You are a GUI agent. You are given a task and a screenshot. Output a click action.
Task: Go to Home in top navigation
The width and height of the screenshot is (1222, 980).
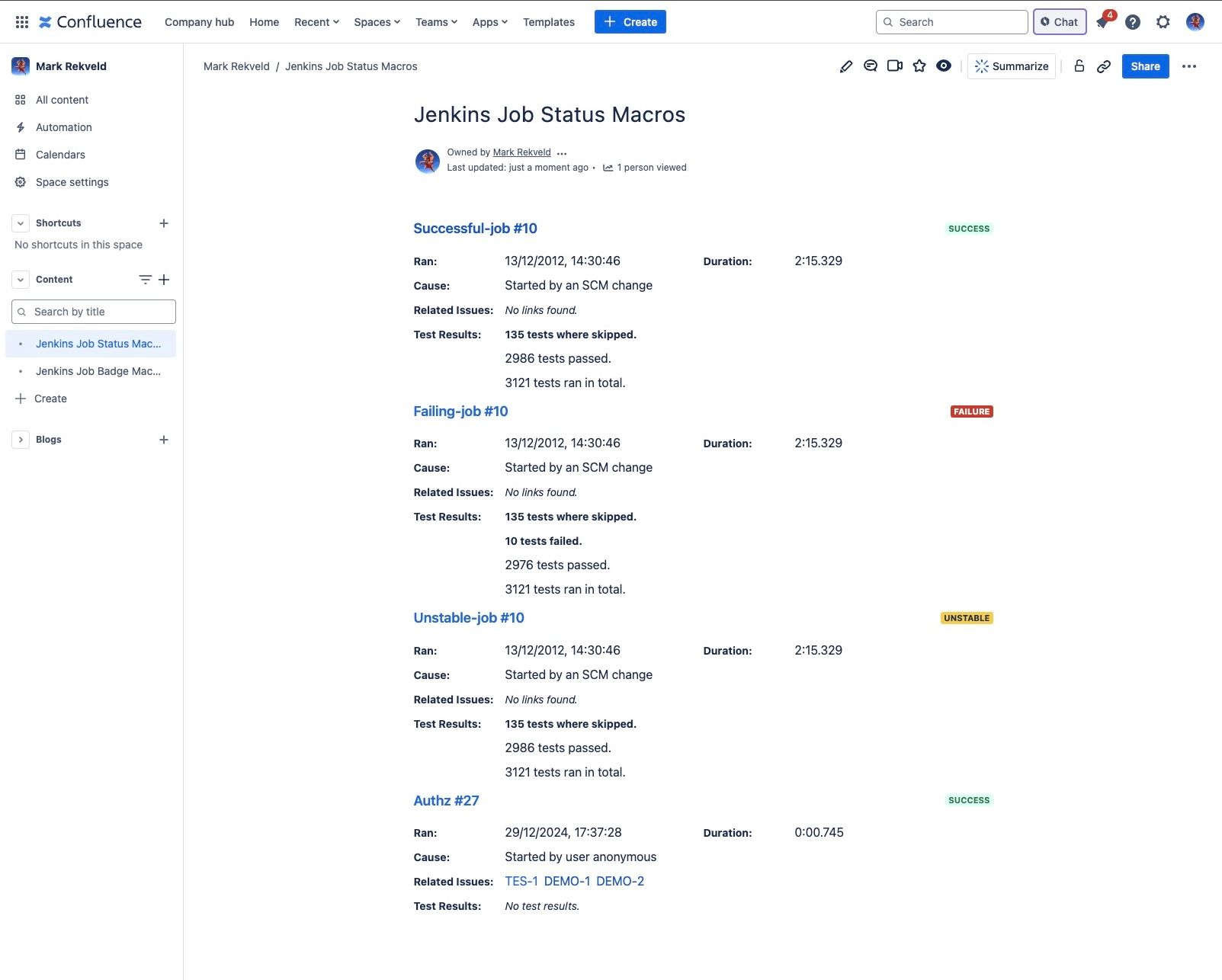click(265, 22)
